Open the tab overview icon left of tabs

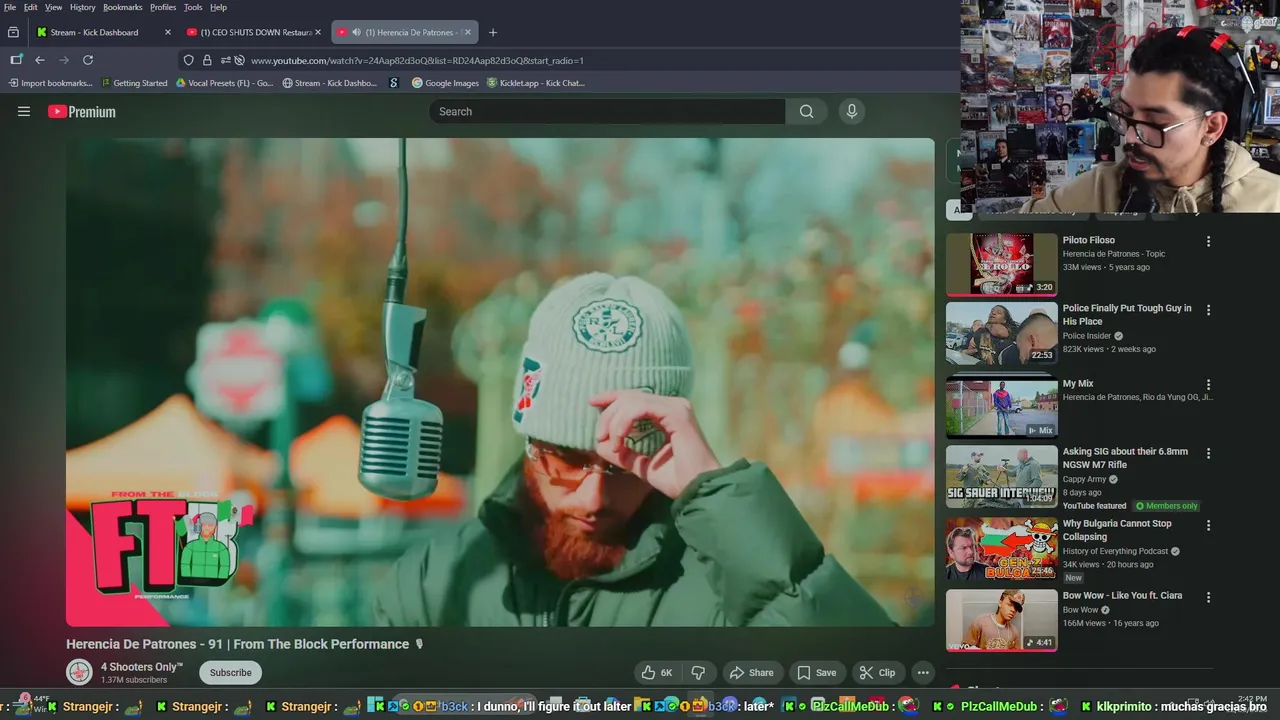(x=13, y=32)
